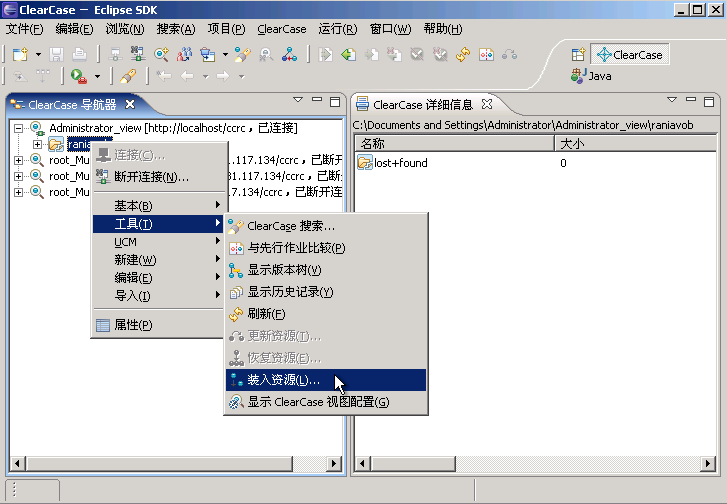Click the yellow refresh arrows toolbar icon

(463, 55)
